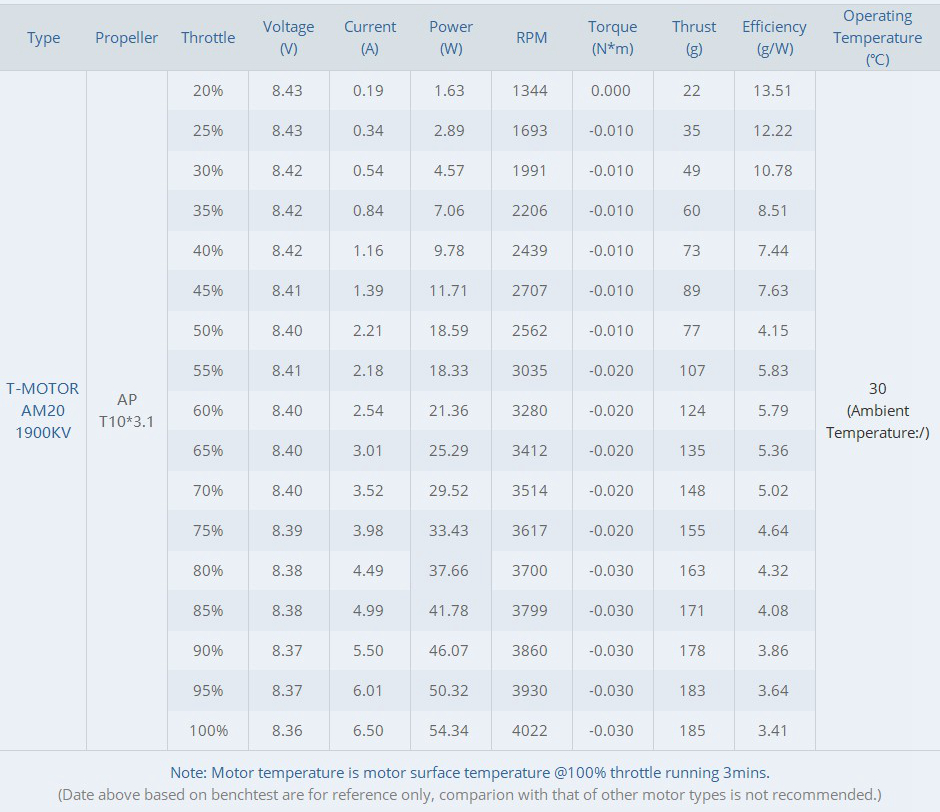Click the Voltage (V) column header
This screenshot has height=812, width=940.
point(288,38)
